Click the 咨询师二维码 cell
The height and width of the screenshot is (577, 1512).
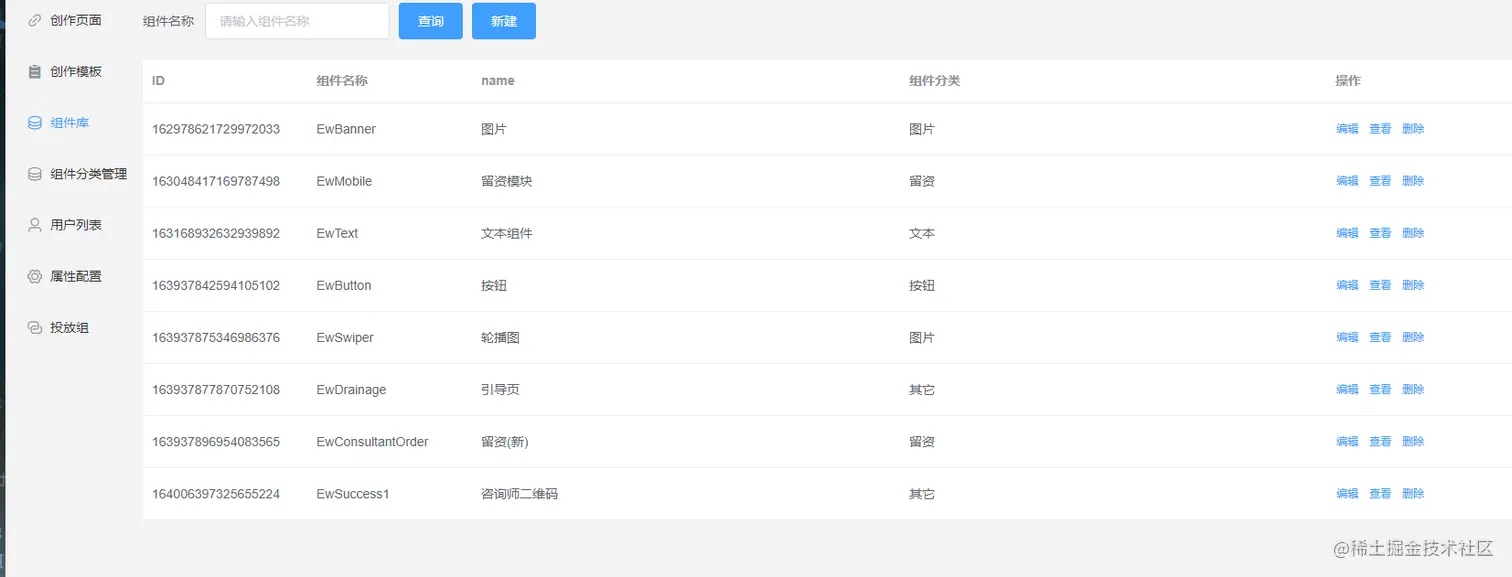pos(519,493)
